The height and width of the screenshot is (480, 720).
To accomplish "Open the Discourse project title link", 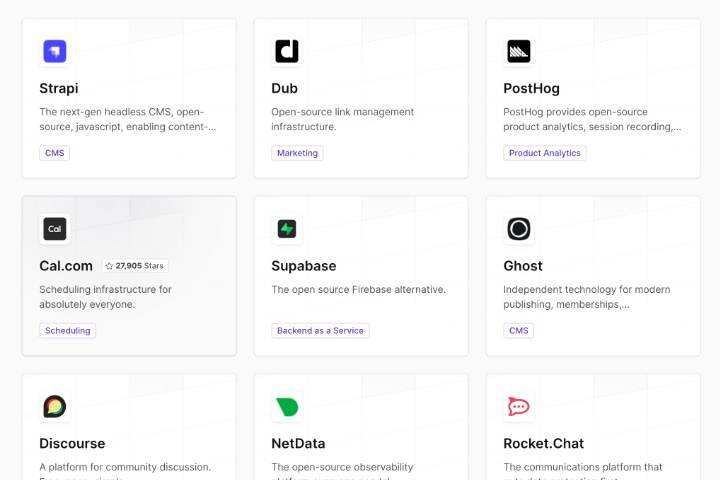I will tap(72, 443).
